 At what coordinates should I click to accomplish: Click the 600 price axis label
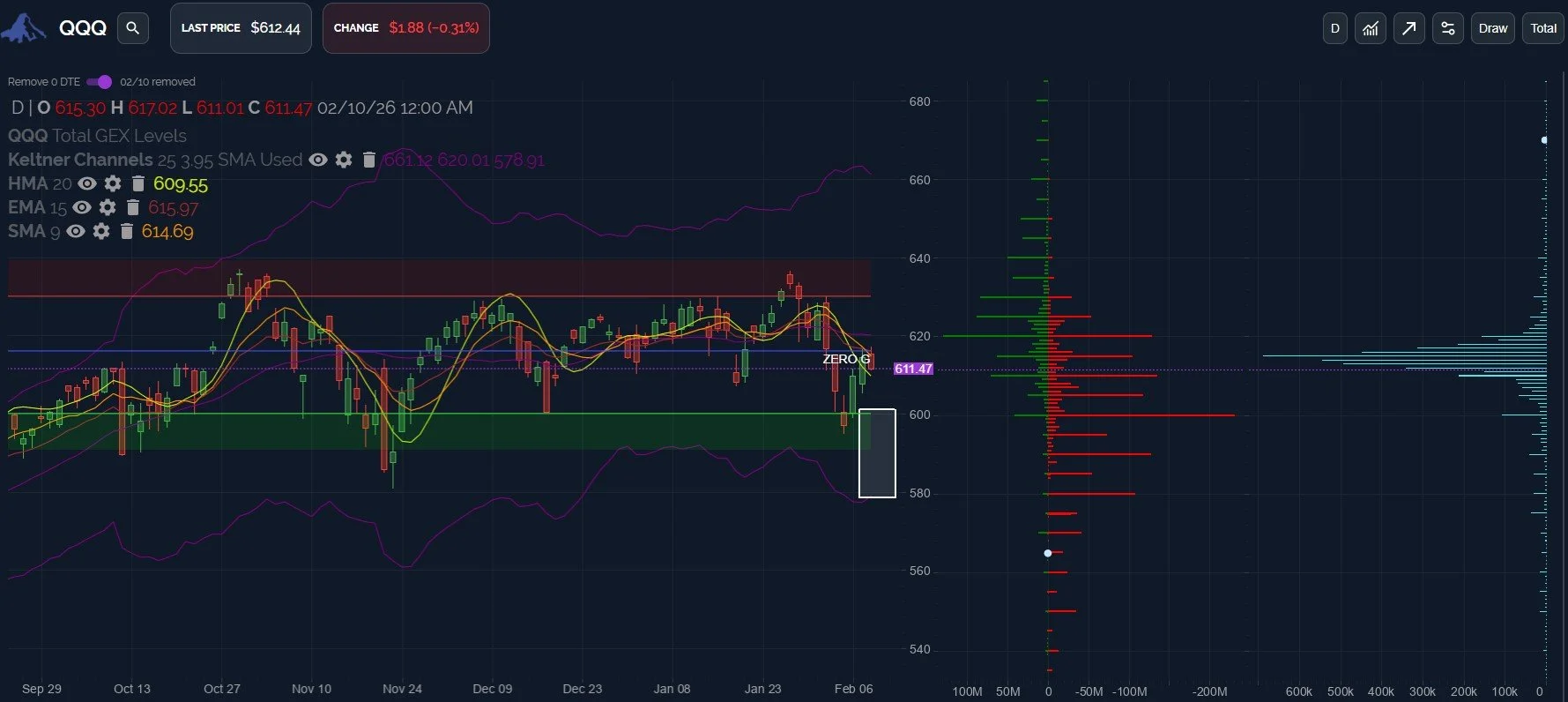[x=919, y=414]
